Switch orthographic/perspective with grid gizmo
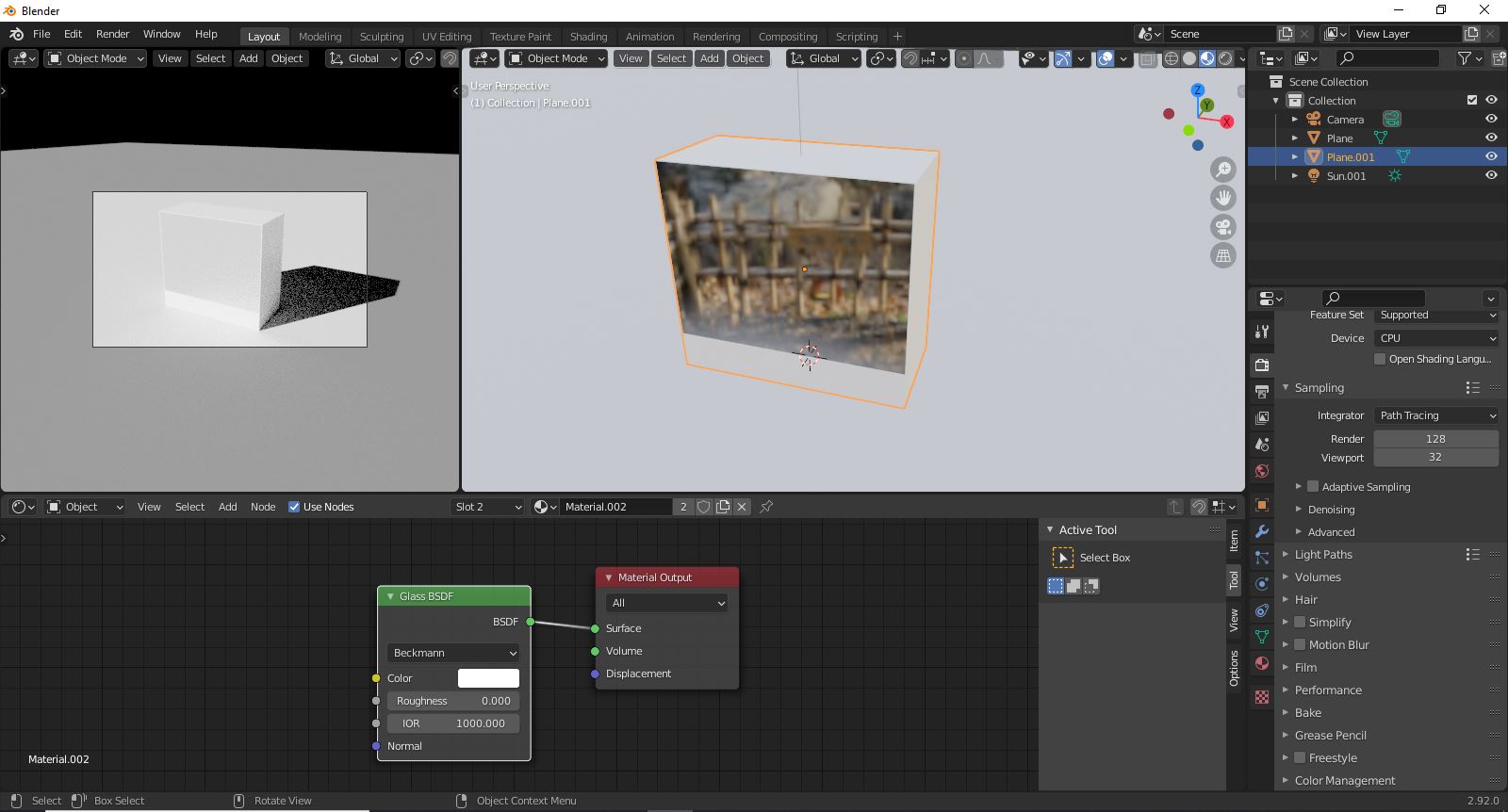1508x812 pixels. click(x=1223, y=255)
